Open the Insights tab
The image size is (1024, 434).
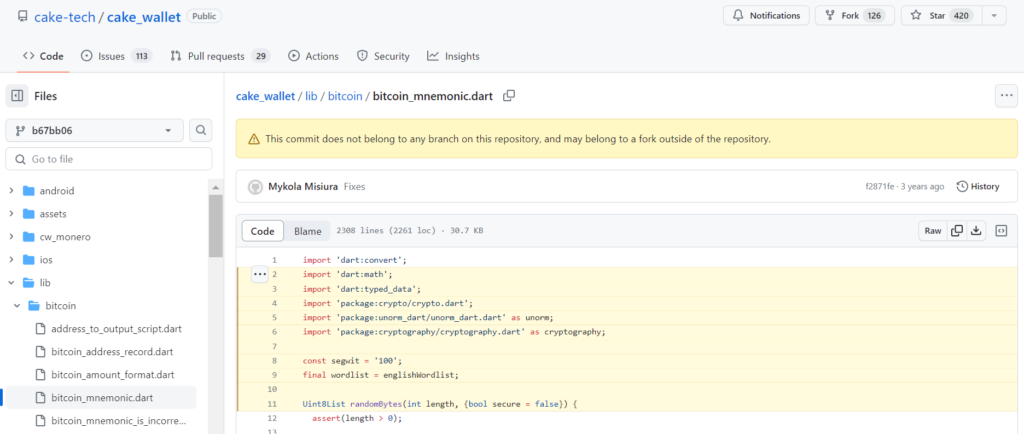(453, 56)
